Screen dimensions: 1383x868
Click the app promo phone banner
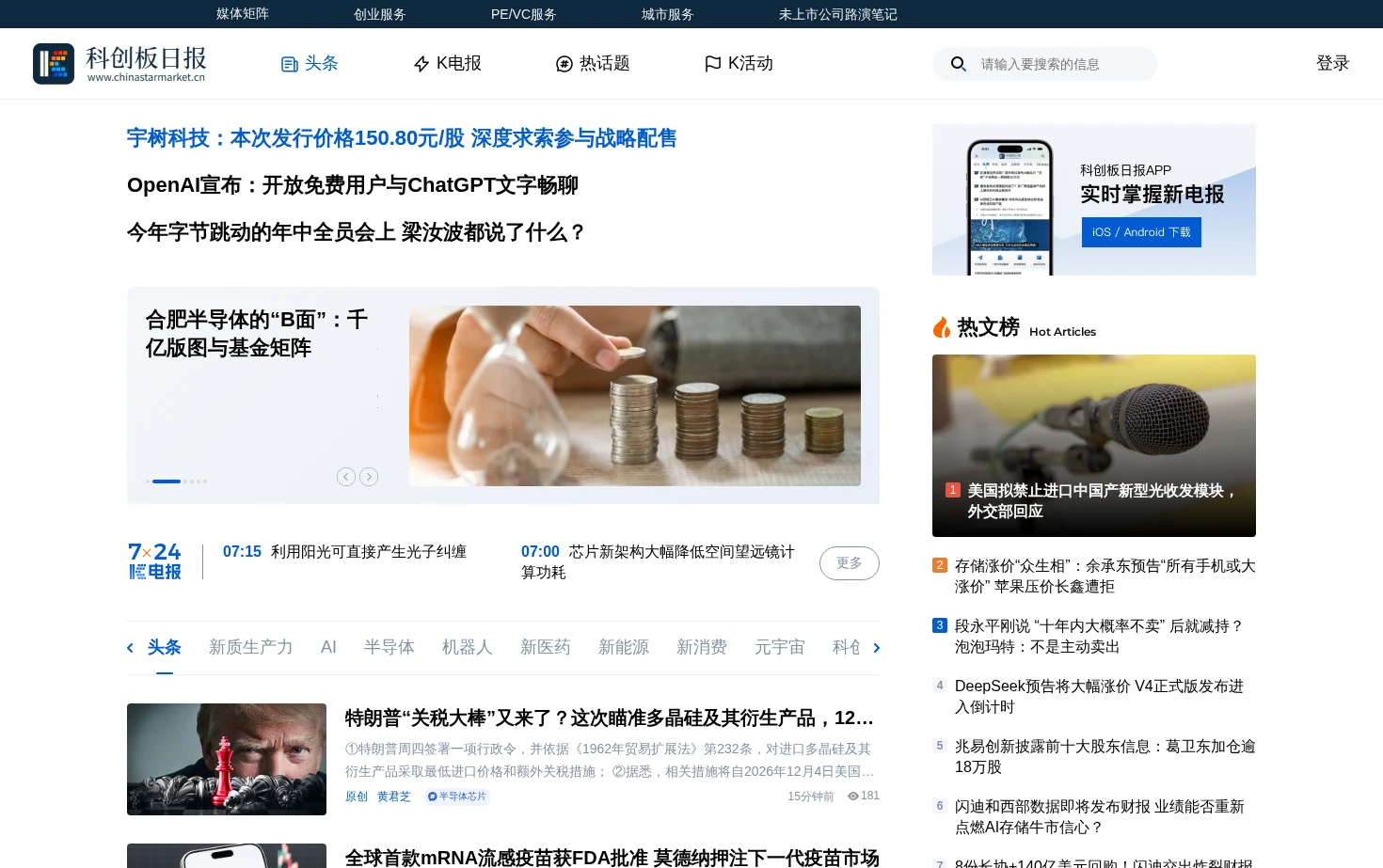[x=1094, y=199]
